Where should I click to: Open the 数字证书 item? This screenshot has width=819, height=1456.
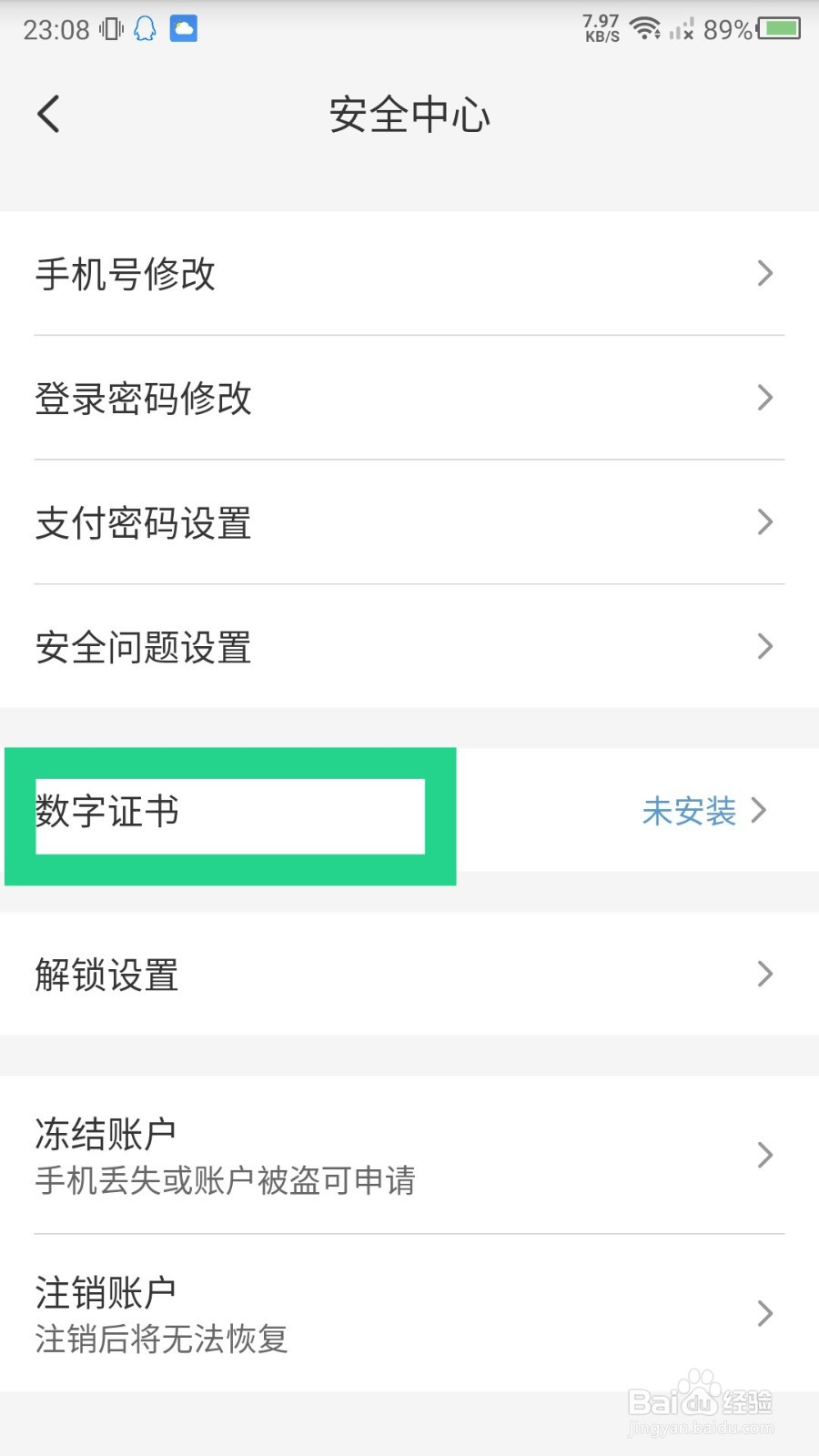point(107,811)
